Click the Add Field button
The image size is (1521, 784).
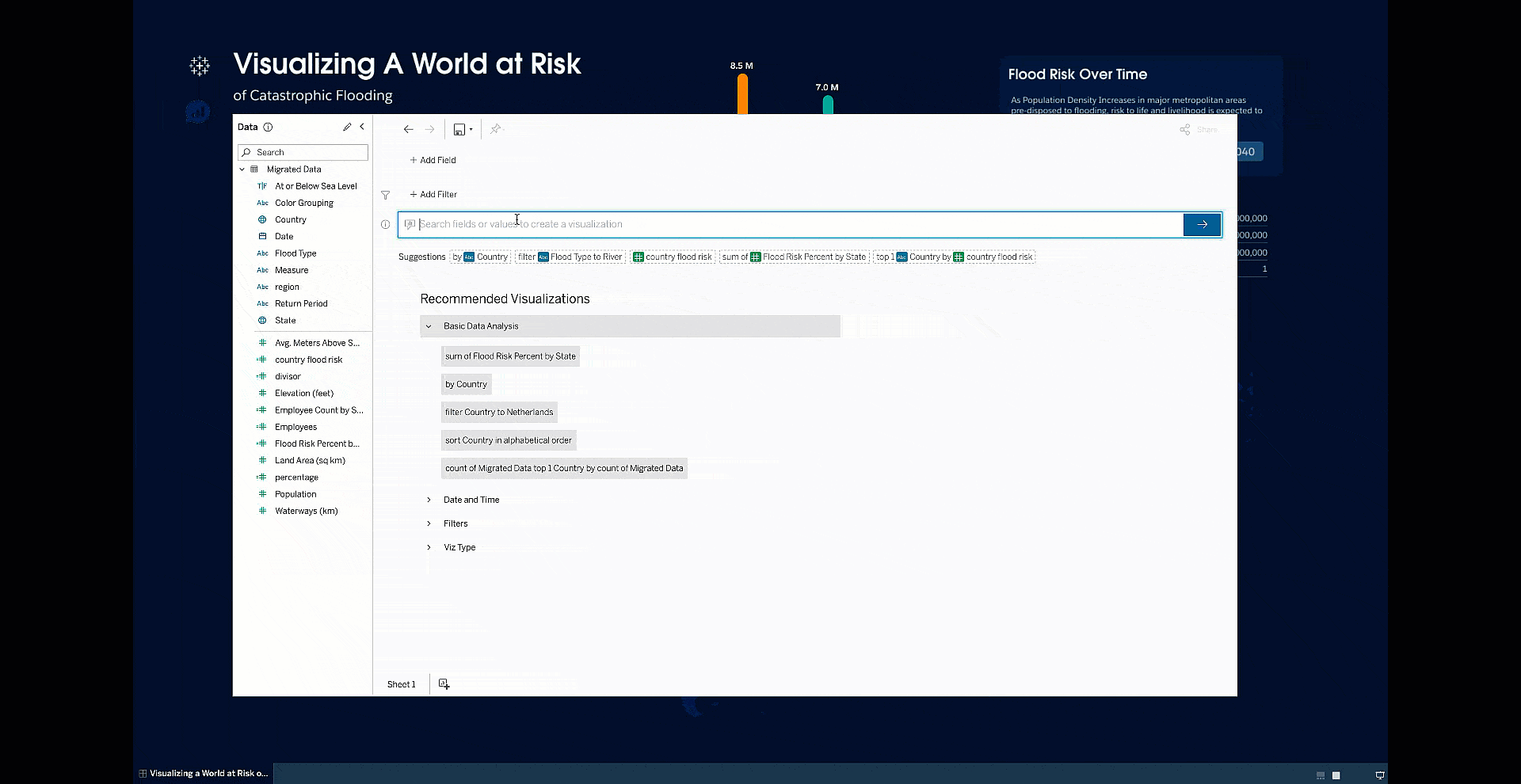(433, 160)
